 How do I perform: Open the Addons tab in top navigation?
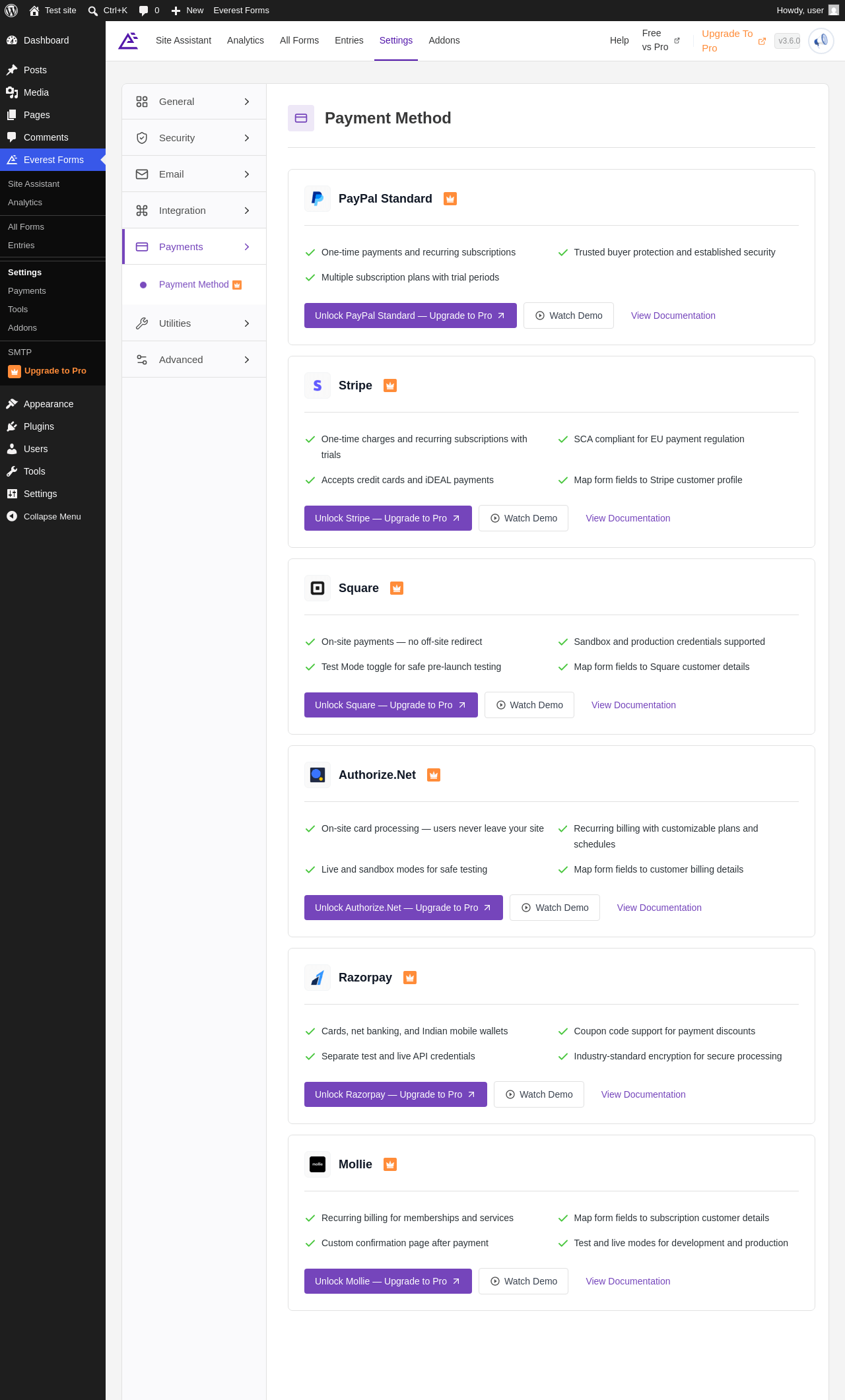click(x=444, y=41)
